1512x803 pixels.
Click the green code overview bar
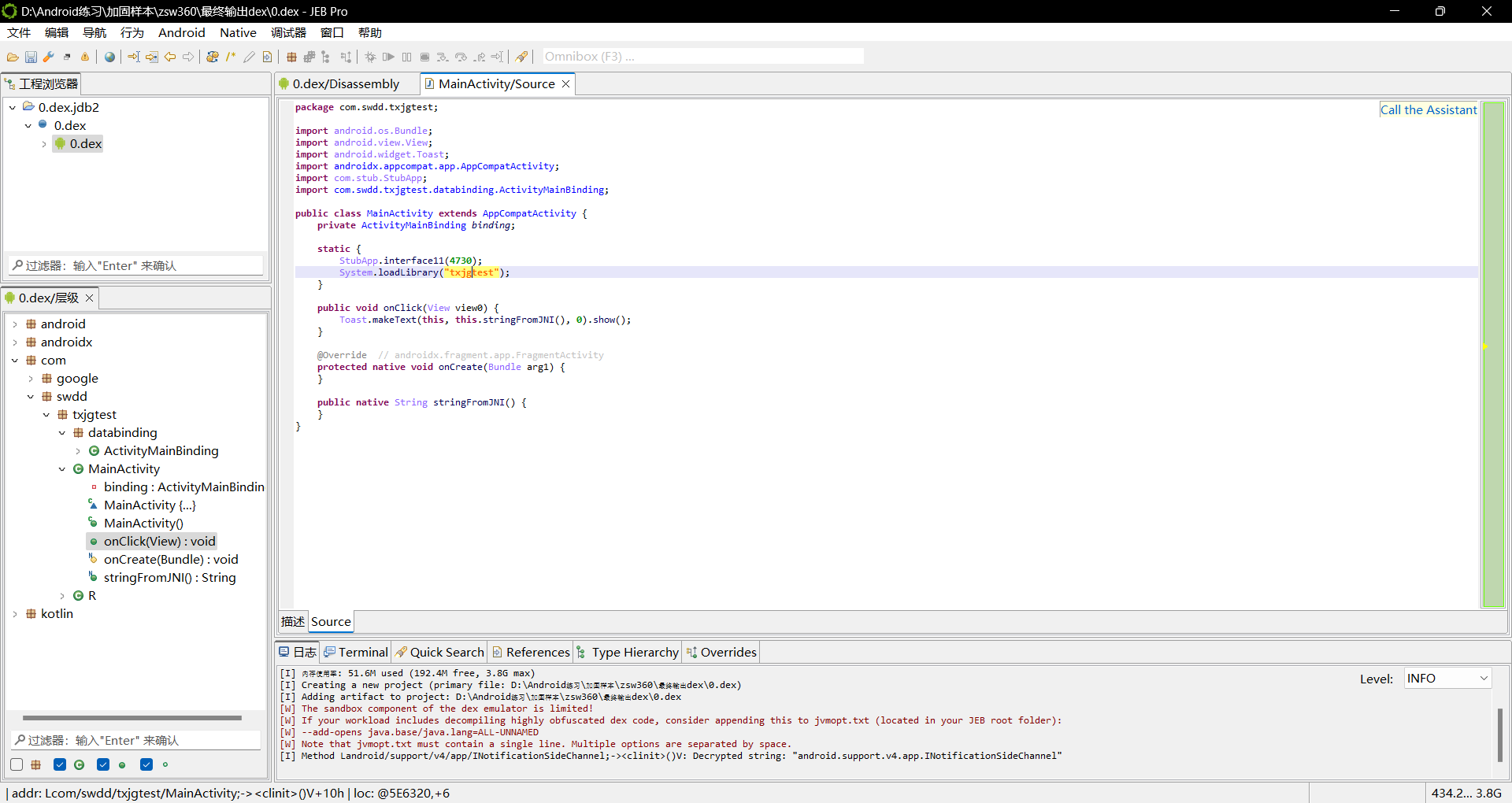coord(1493,354)
